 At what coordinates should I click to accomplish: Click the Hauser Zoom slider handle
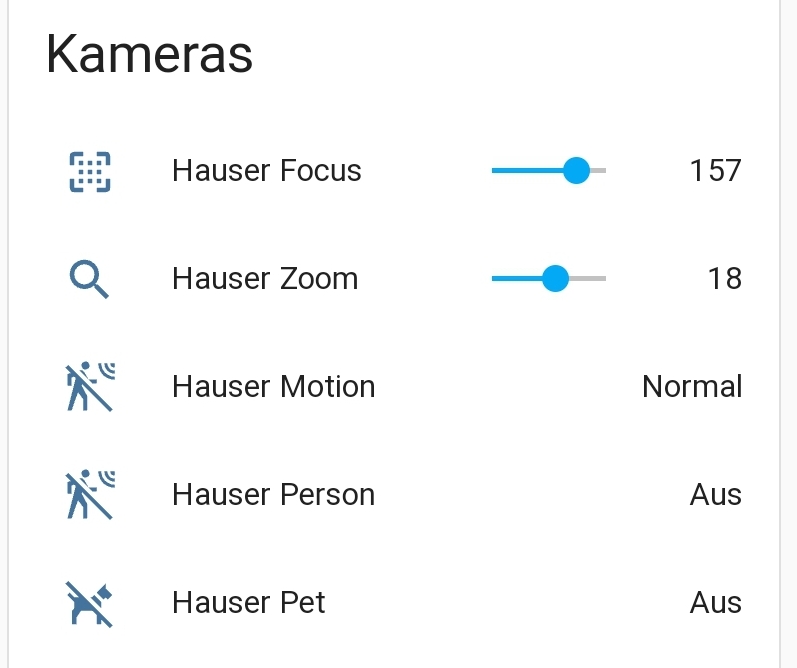(x=555, y=279)
